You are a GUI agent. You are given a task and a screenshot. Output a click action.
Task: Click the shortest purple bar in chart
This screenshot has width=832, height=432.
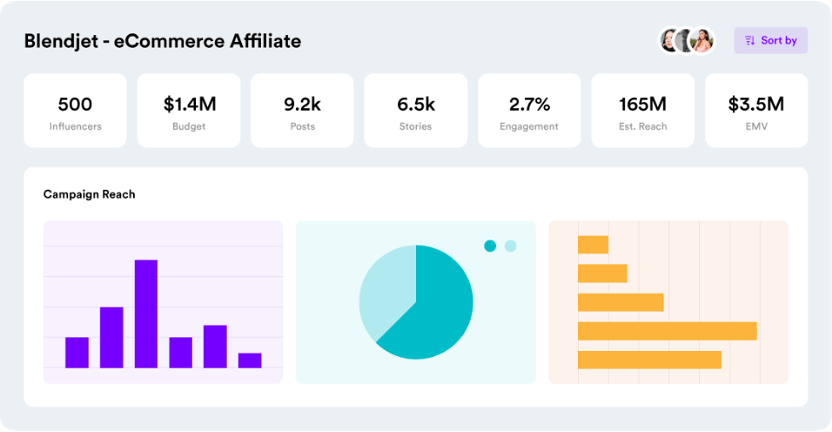(x=250, y=360)
